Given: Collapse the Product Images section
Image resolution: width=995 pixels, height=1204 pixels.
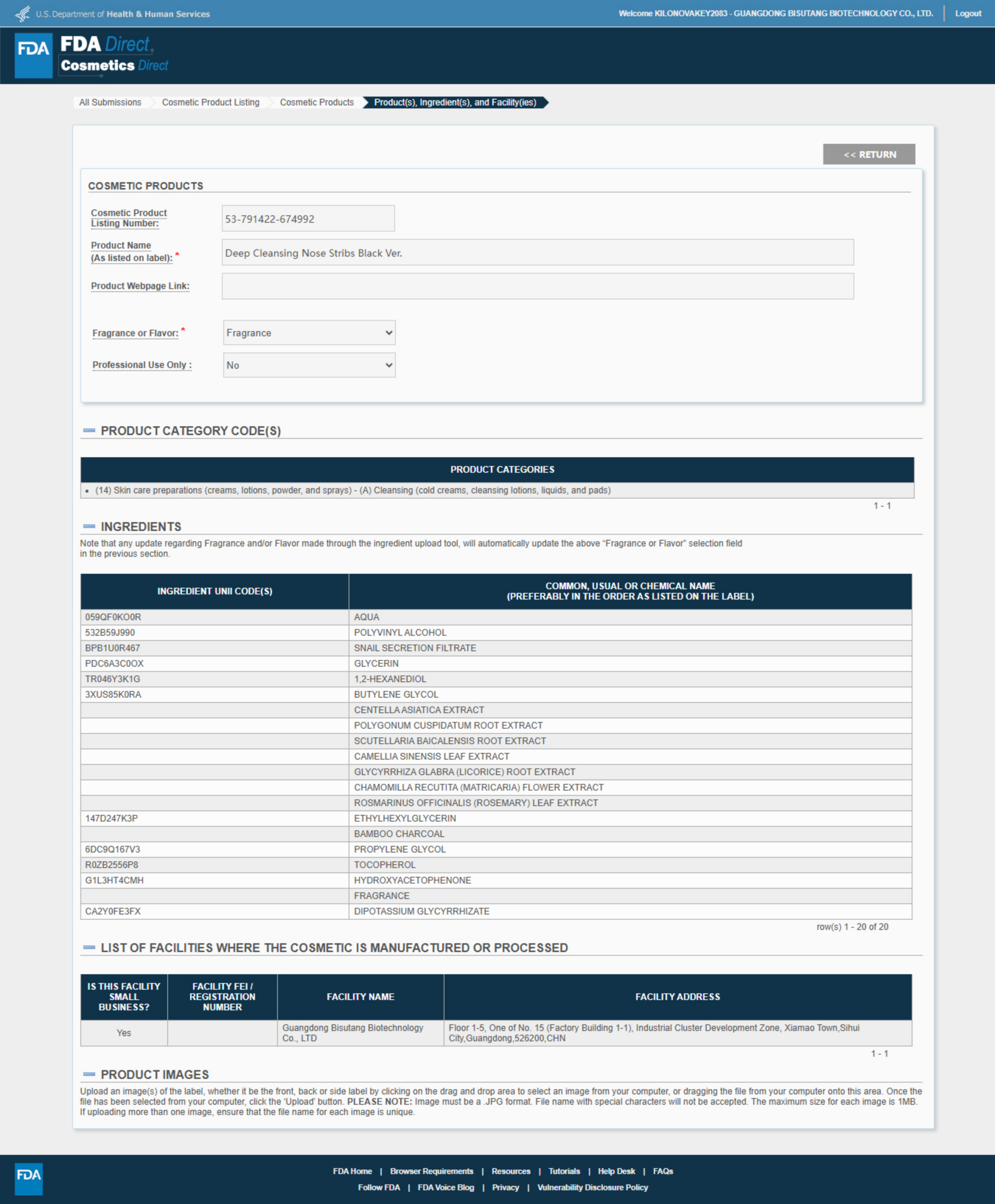Looking at the screenshot, I should [x=89, y=1074].
